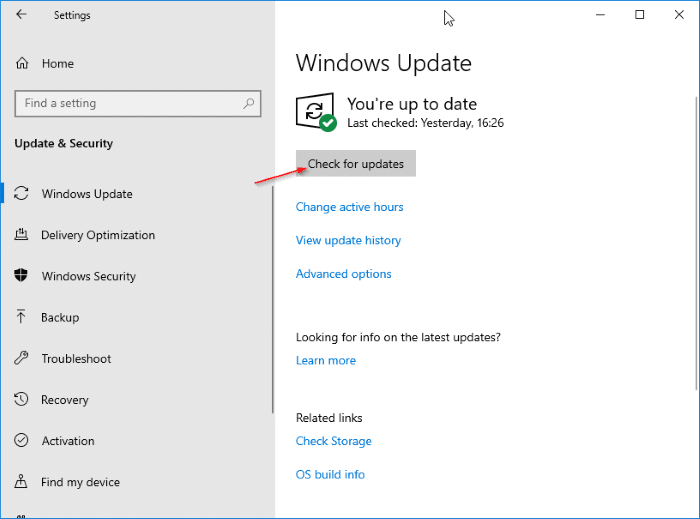The image size is (700, 519).
Task: Click Learn more link
Action: (326, 361)
